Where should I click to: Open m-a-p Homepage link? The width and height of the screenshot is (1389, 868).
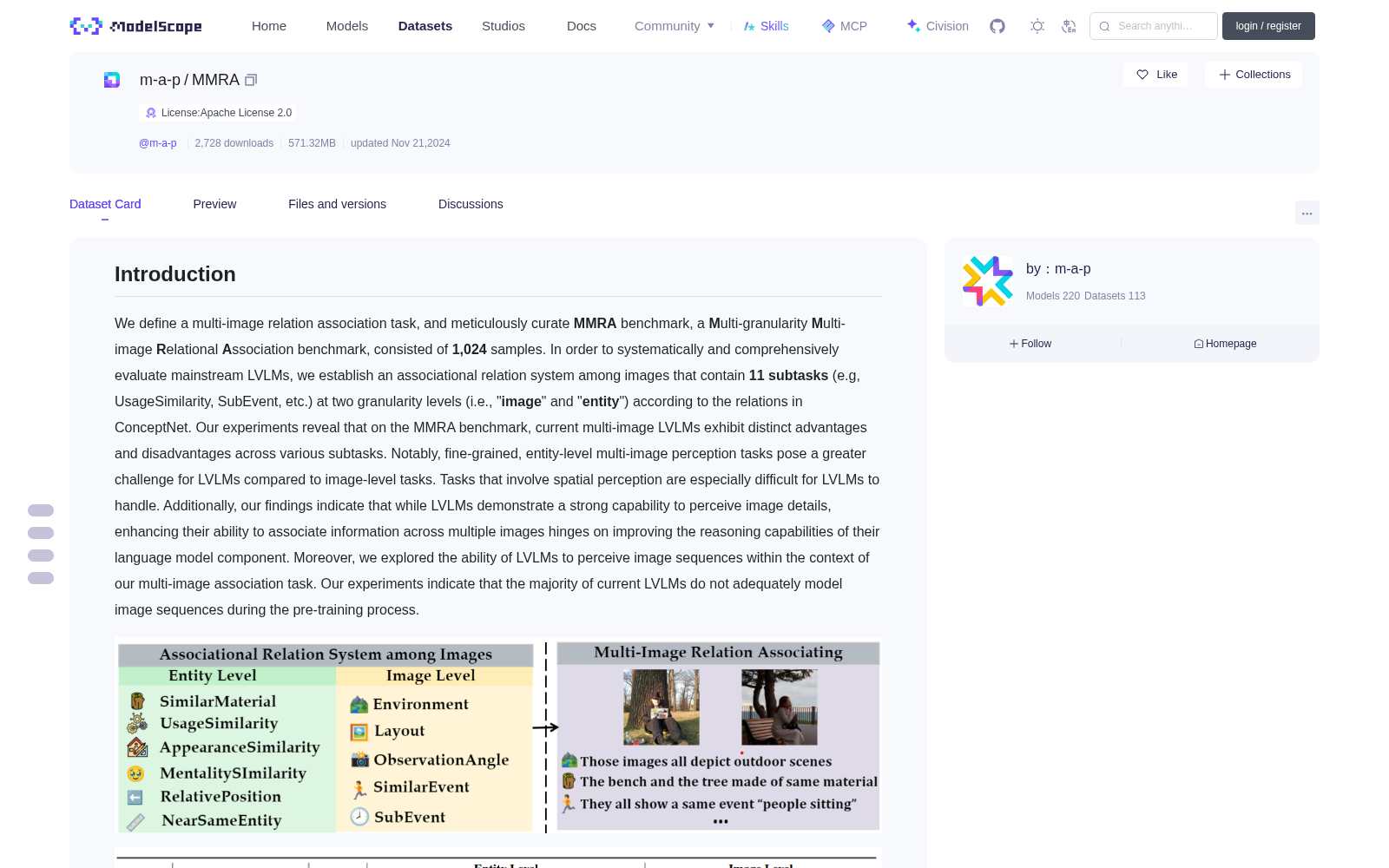(1225, 344)
